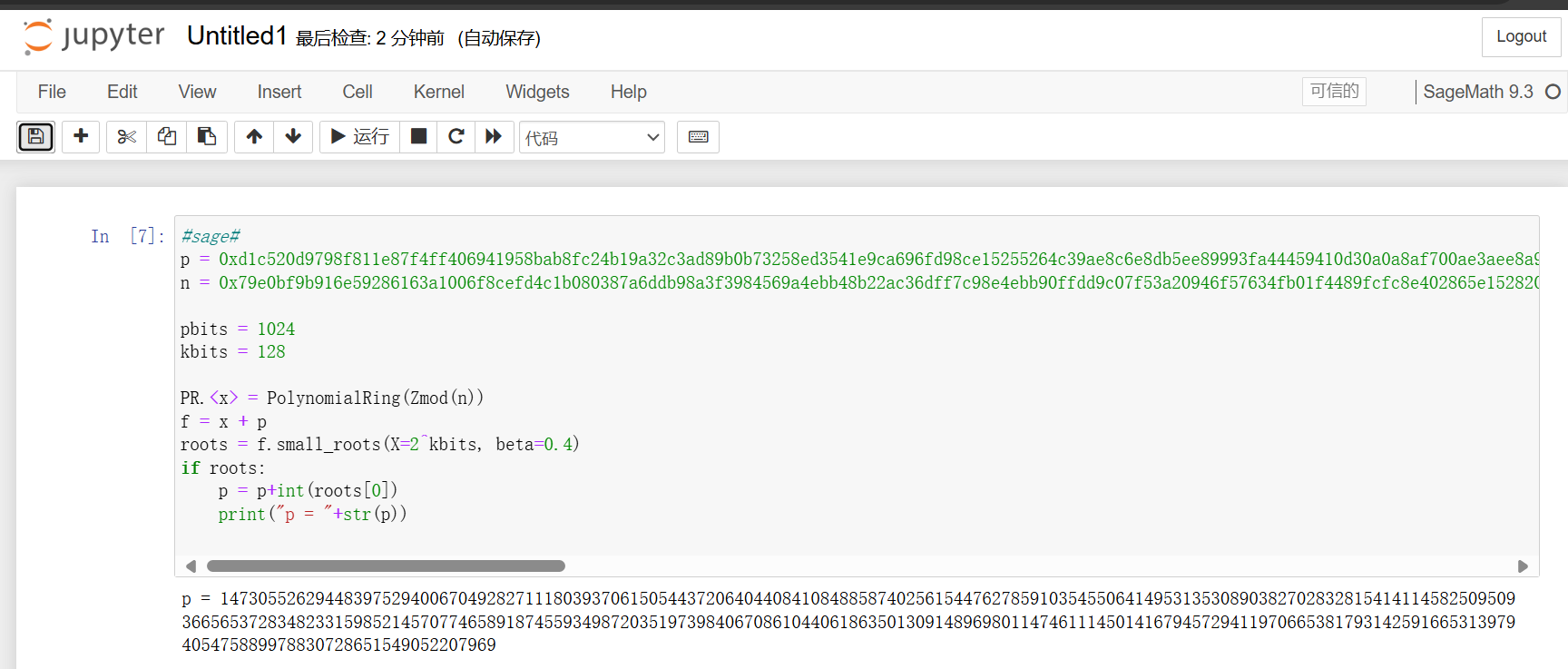Click the f.small_roots line
Image resolution: width=1568 pixels, height=669 pixels.
(379, 444)
